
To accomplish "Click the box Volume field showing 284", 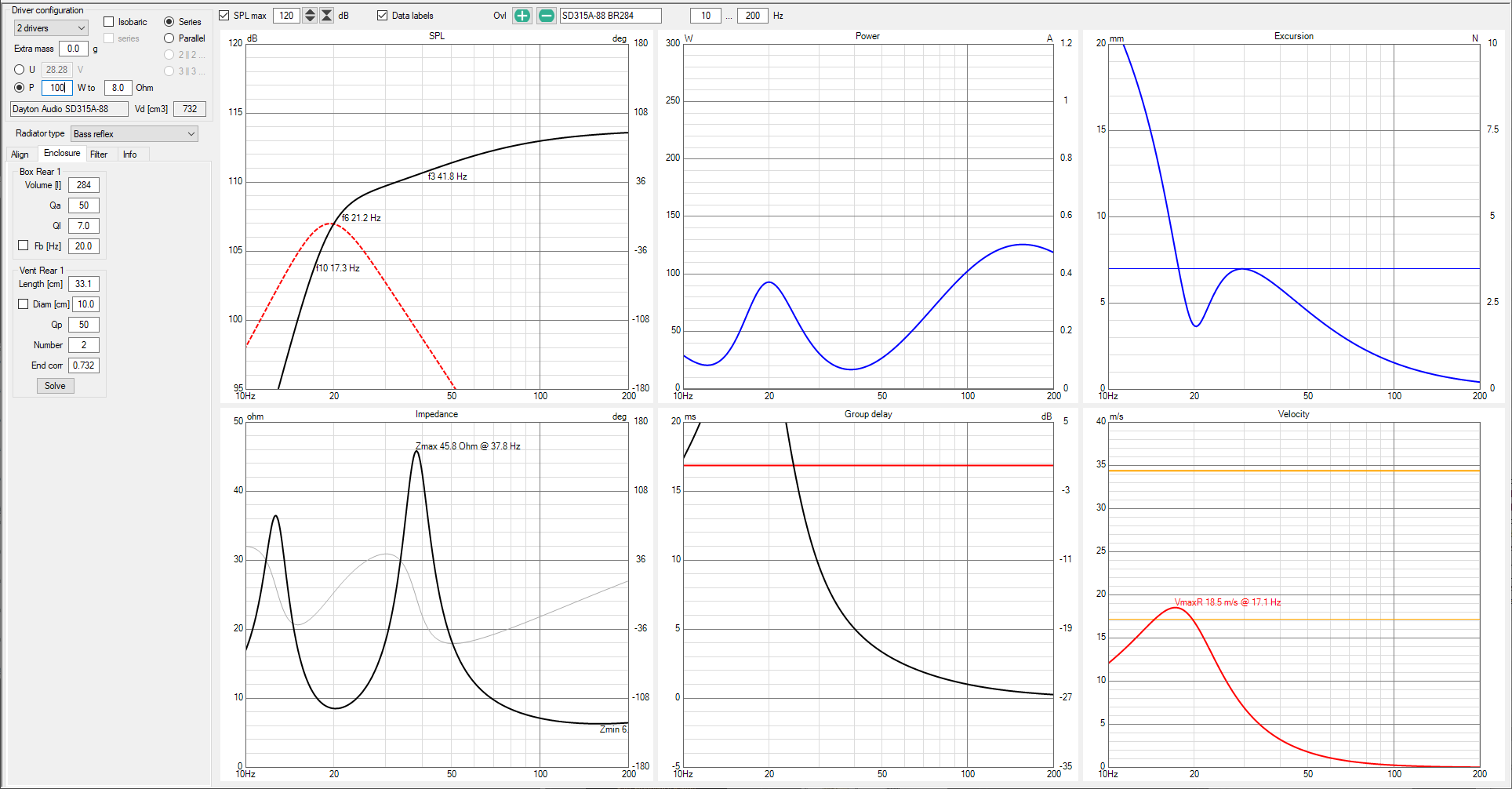I will 84,185.
